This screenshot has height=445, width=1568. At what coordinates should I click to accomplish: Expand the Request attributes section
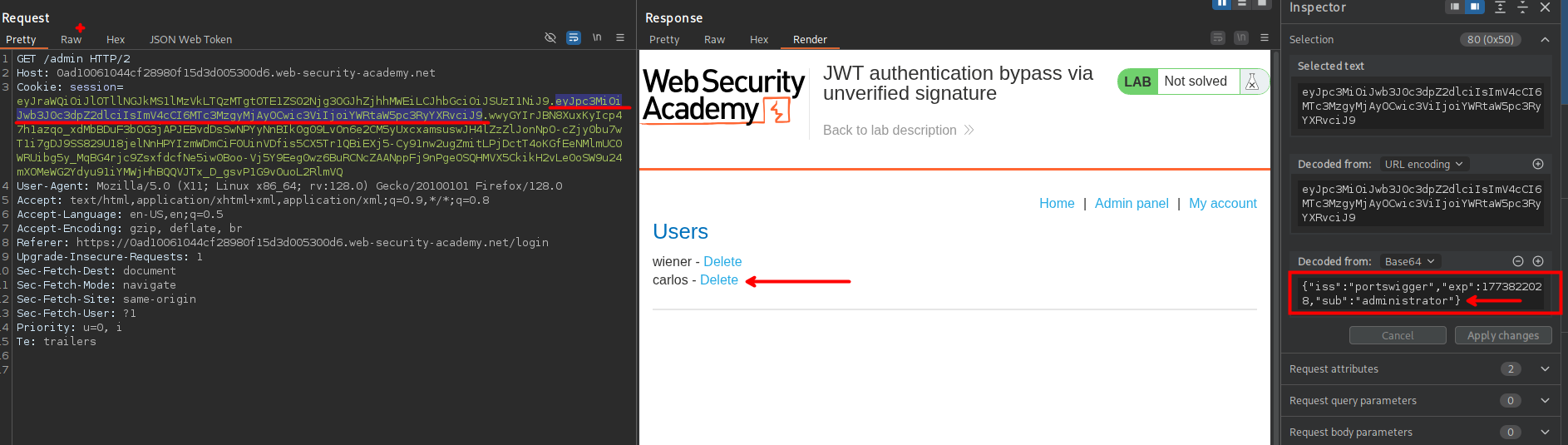pyautogui.click(x=1545, y=369)
